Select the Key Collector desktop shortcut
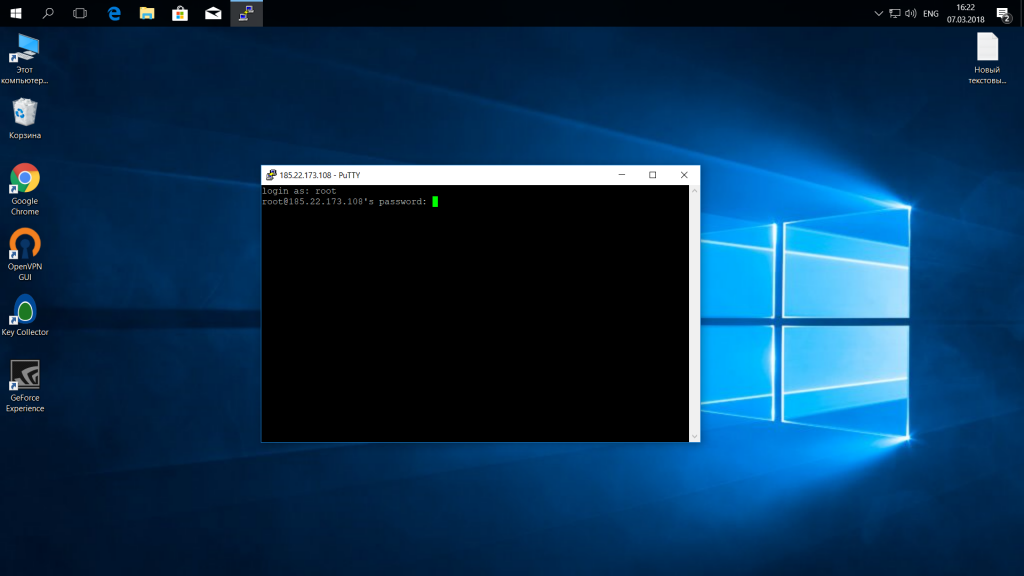Image resolution: width=1024 pixels, height=576 pixels. [x=25, y=311]
